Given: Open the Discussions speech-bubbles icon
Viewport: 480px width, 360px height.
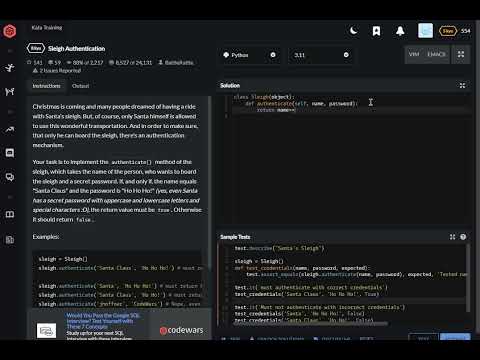Looking at the screenshot, I should (x=10, y=177).
